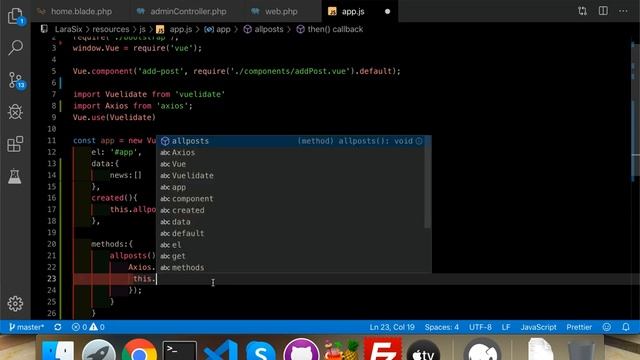Synchronize changes in status bar
This screenshot has width=640, height=360.
point(58,327)
